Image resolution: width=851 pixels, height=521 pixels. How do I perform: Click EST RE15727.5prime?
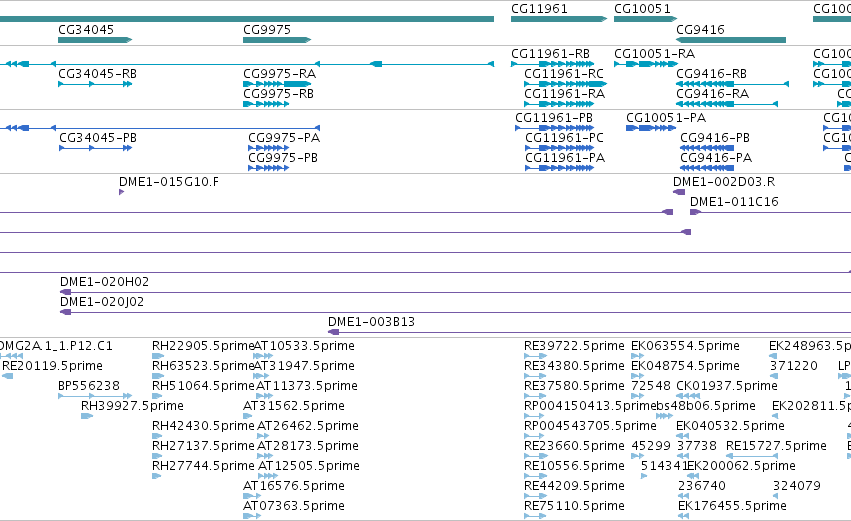pos(750,456)
